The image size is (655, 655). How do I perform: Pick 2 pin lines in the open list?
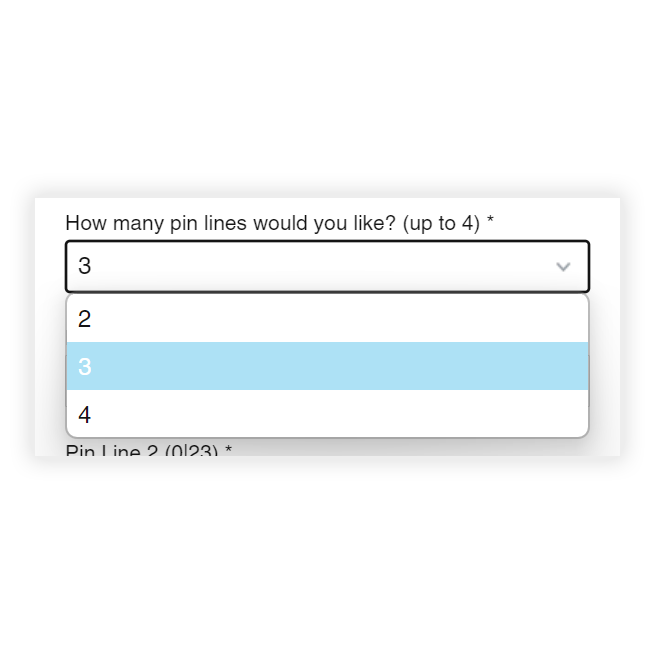pos(327,319)
